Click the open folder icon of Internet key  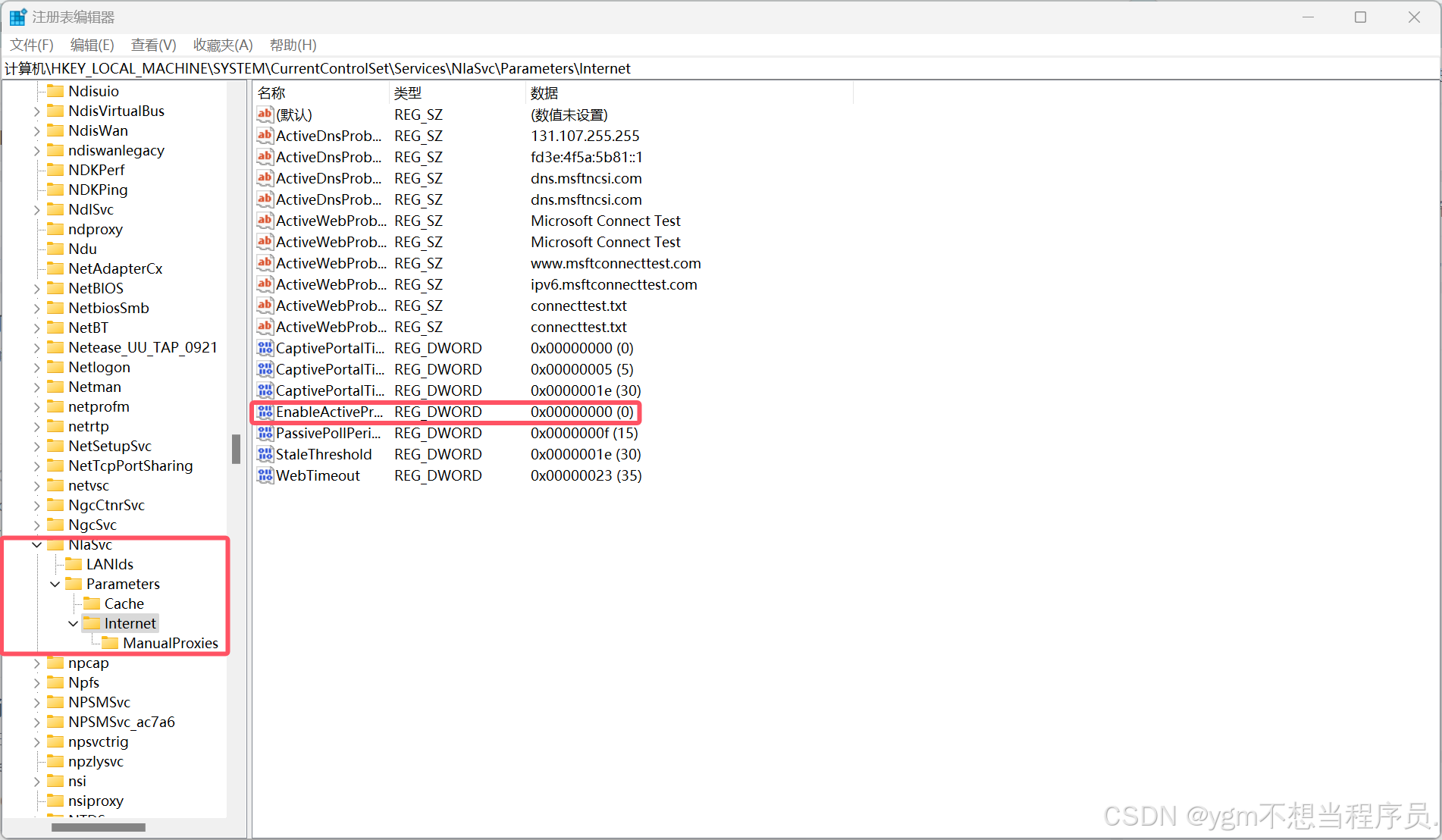(92, 623)
